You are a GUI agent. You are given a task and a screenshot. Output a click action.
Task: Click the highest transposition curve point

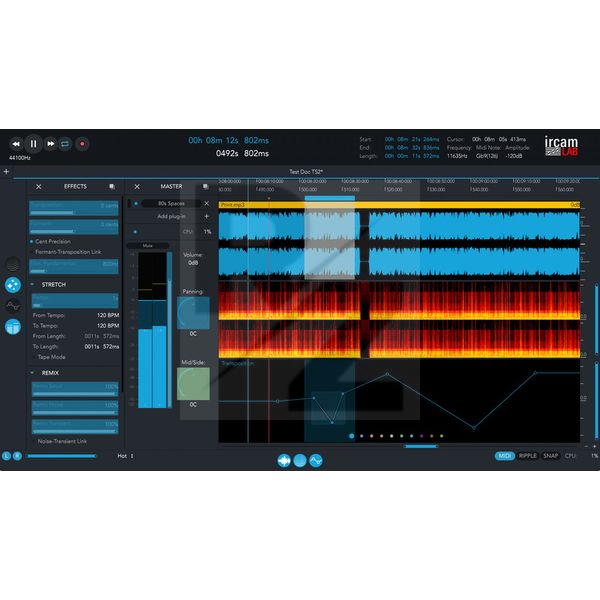pos(535,372)
